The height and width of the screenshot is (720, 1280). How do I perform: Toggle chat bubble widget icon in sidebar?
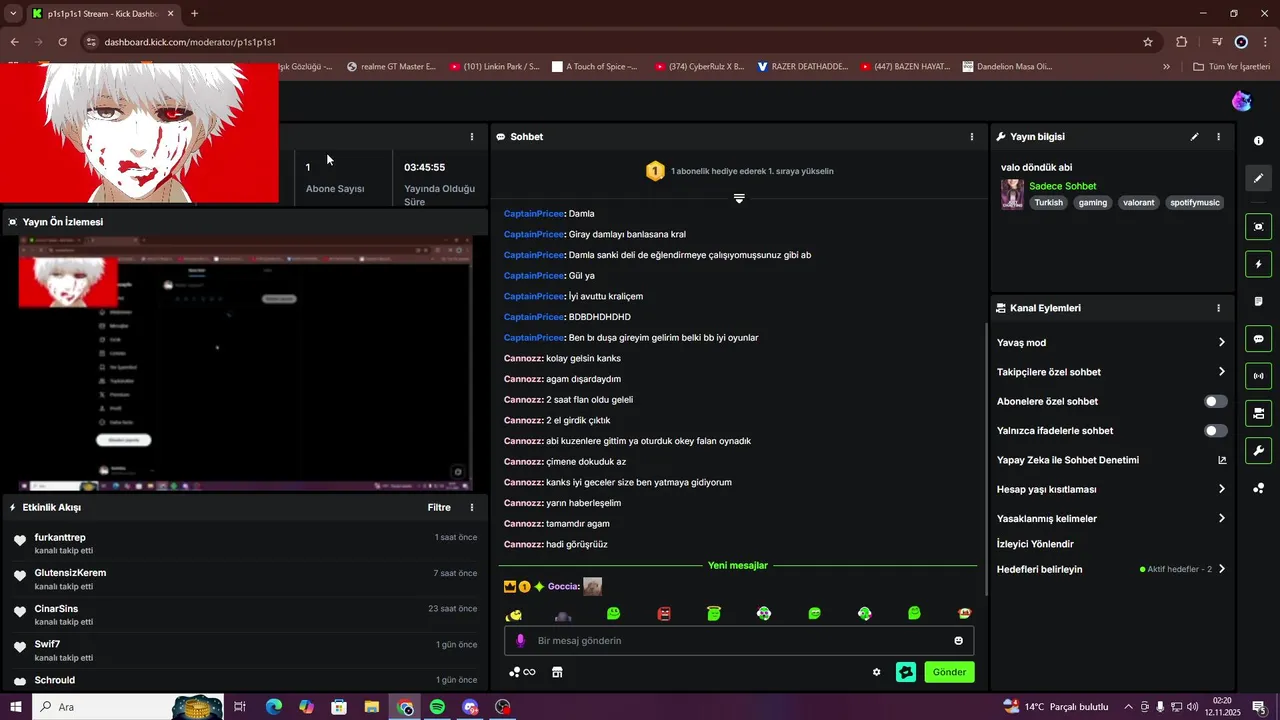click(x=1258, y=338)
